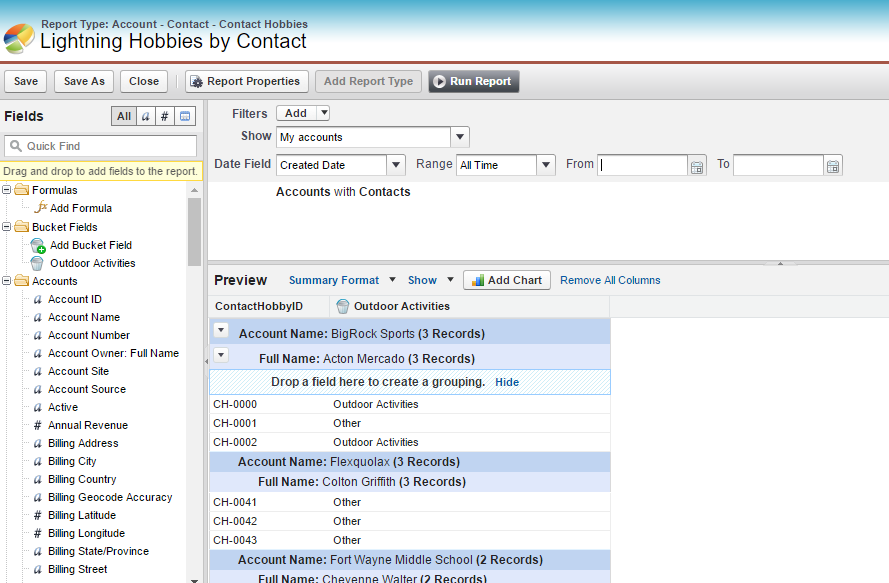Image resolution: width=889 pixels, height=583 pixels.
Task: Select Billing Geocode Accuracy field
Action: click(x=110, y=497)
